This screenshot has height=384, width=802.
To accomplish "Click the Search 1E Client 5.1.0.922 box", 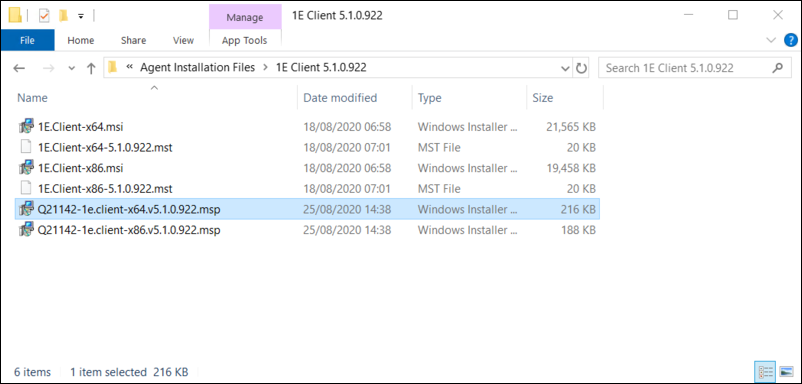I will (695, 68).
